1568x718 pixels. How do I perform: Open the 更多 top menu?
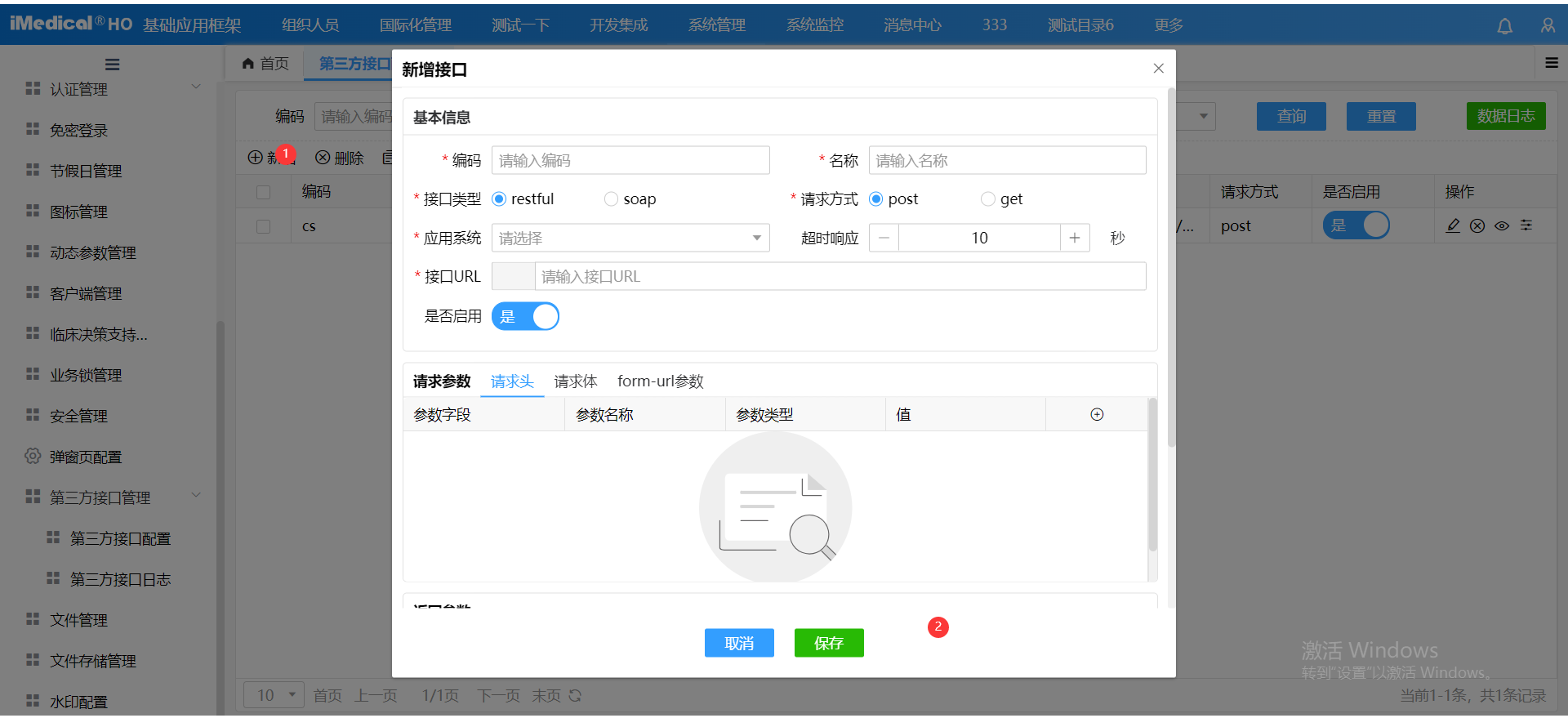1169,25
